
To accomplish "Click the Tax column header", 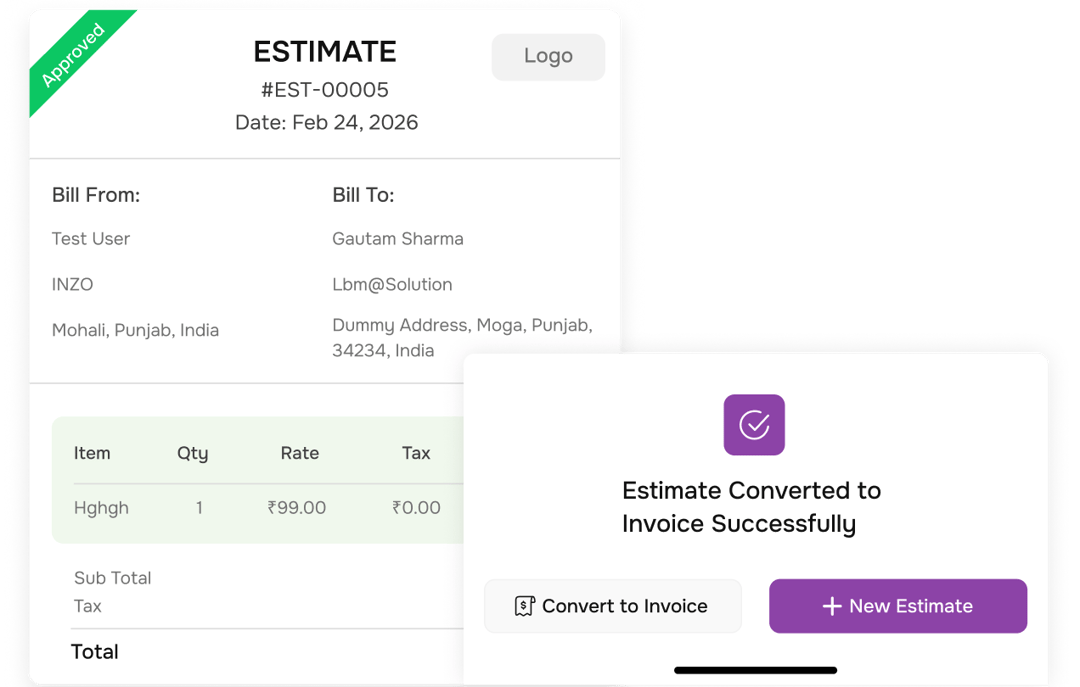I will click(416, 453).
